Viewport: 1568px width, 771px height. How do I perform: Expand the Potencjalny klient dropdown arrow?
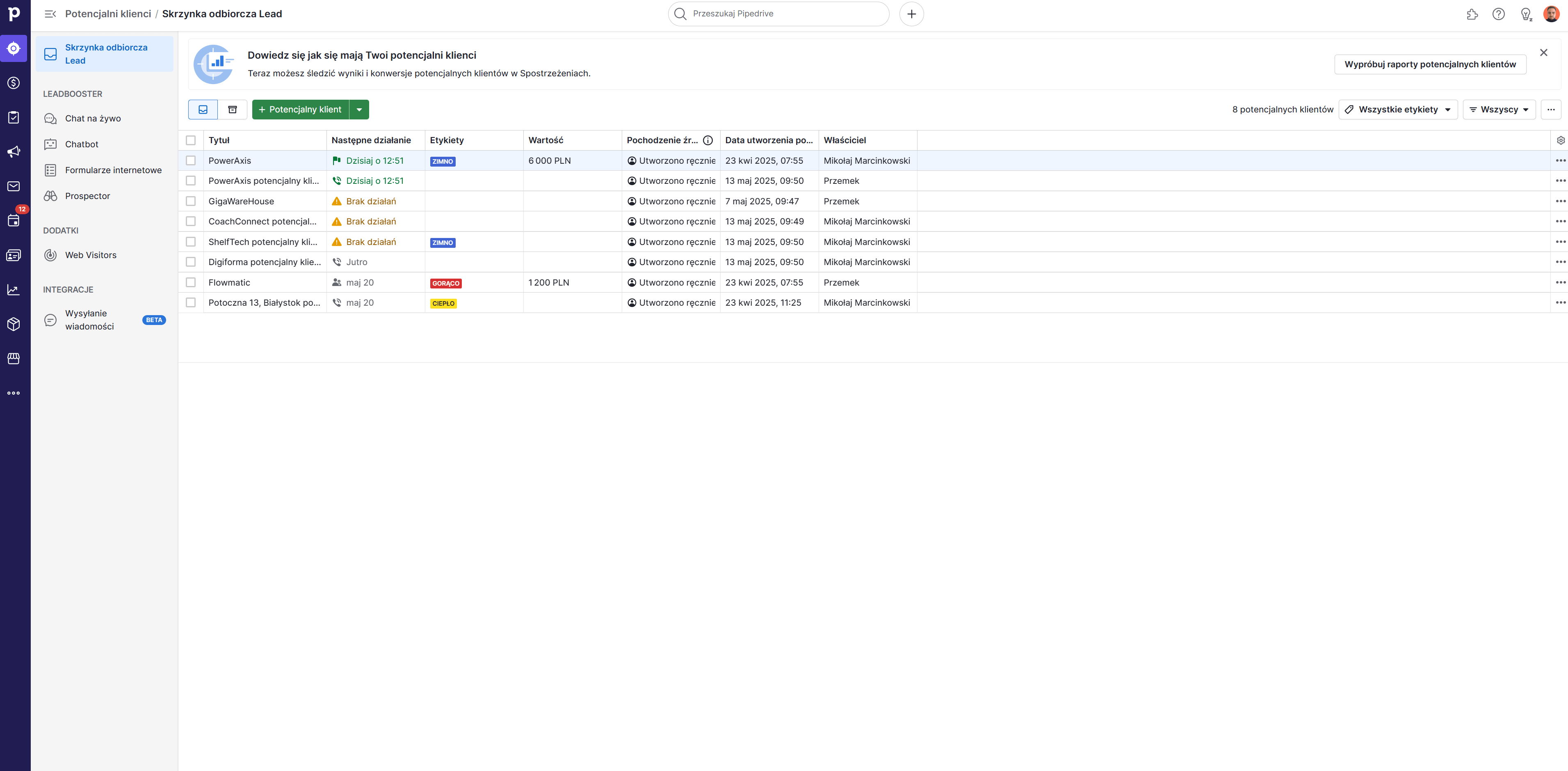(x=359, y=110)
